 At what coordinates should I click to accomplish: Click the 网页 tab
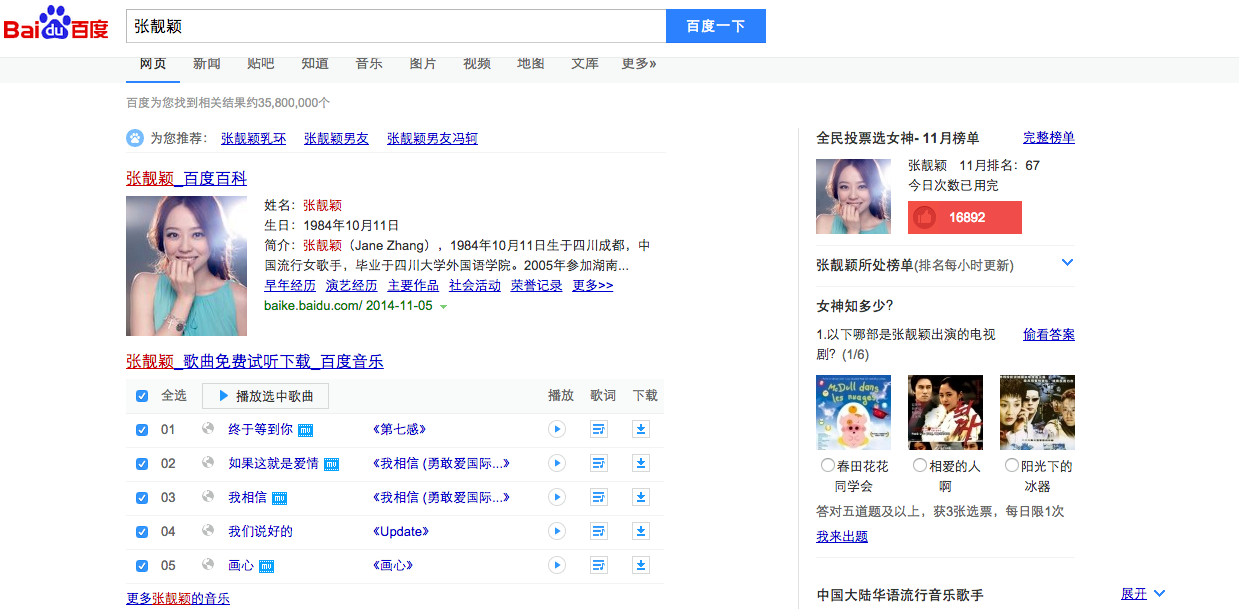tap(153, 64)
